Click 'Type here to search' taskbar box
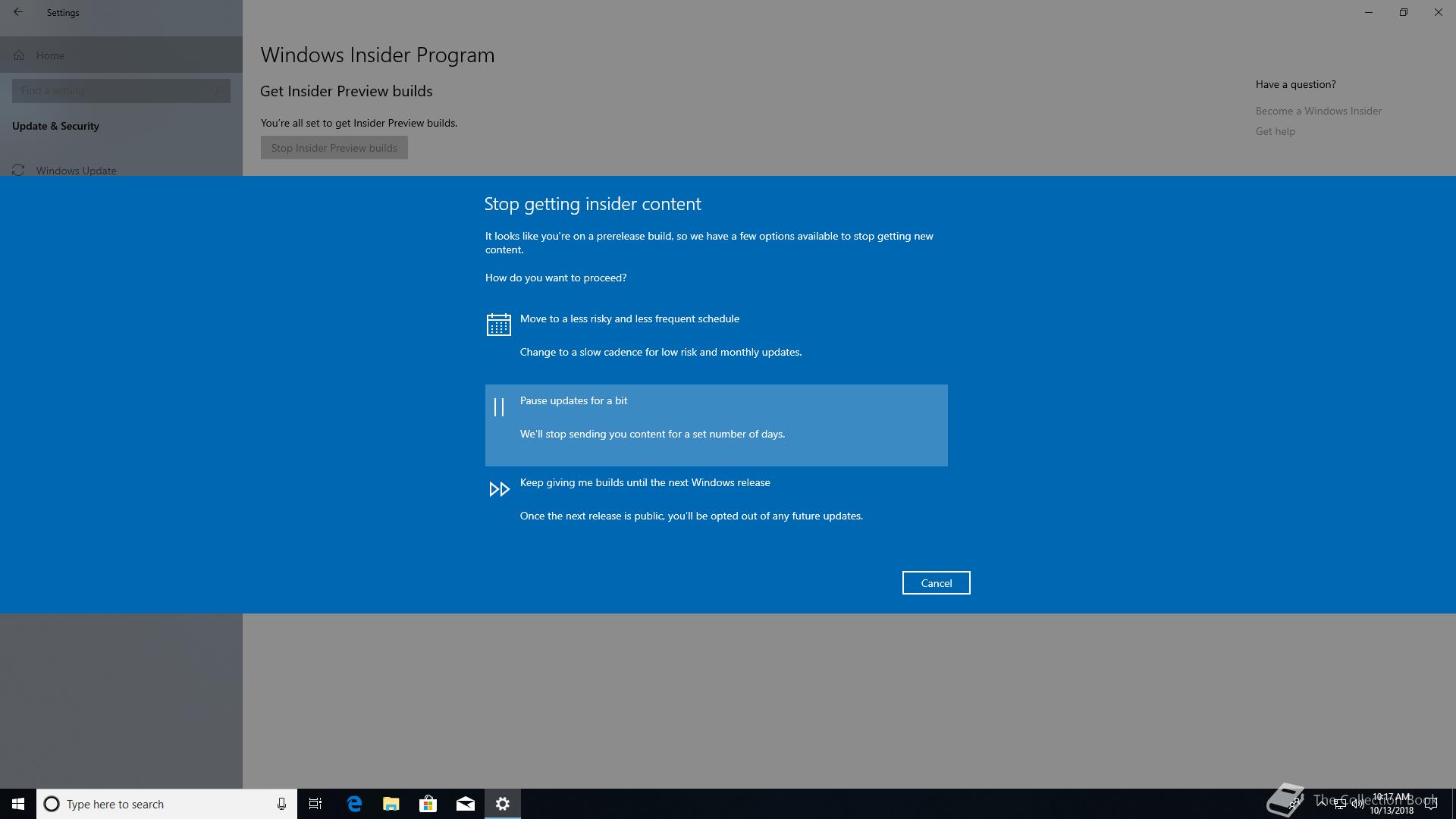 coord(167,804)
